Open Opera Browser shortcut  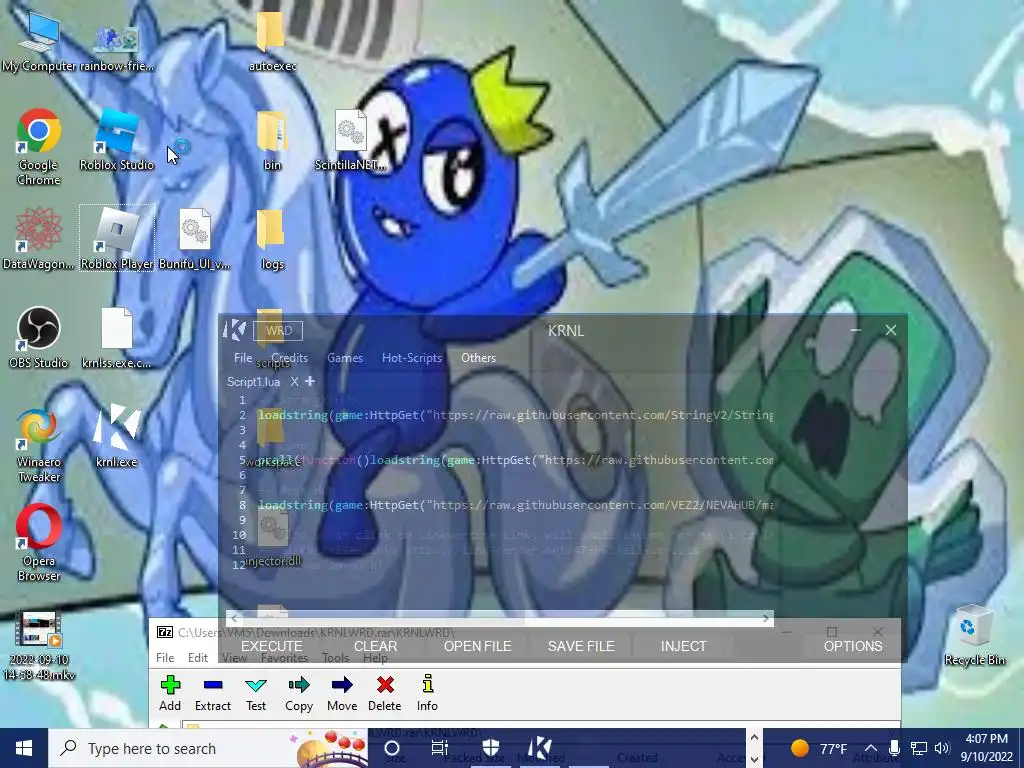tap(39, 542)
